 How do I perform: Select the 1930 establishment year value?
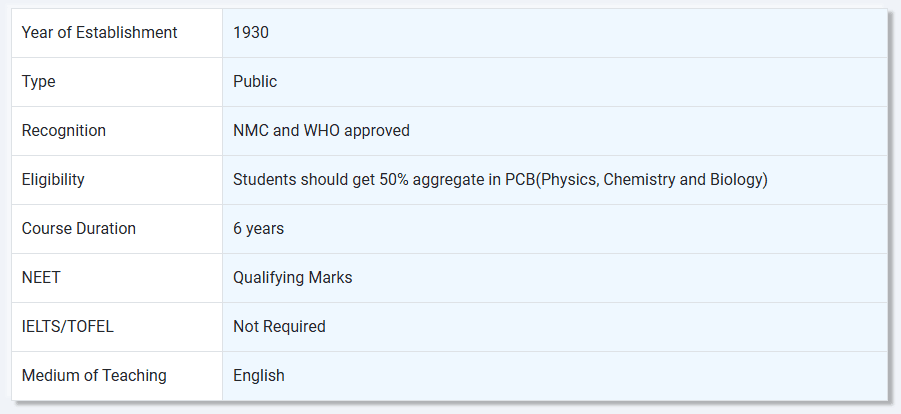tap(251, 33)
